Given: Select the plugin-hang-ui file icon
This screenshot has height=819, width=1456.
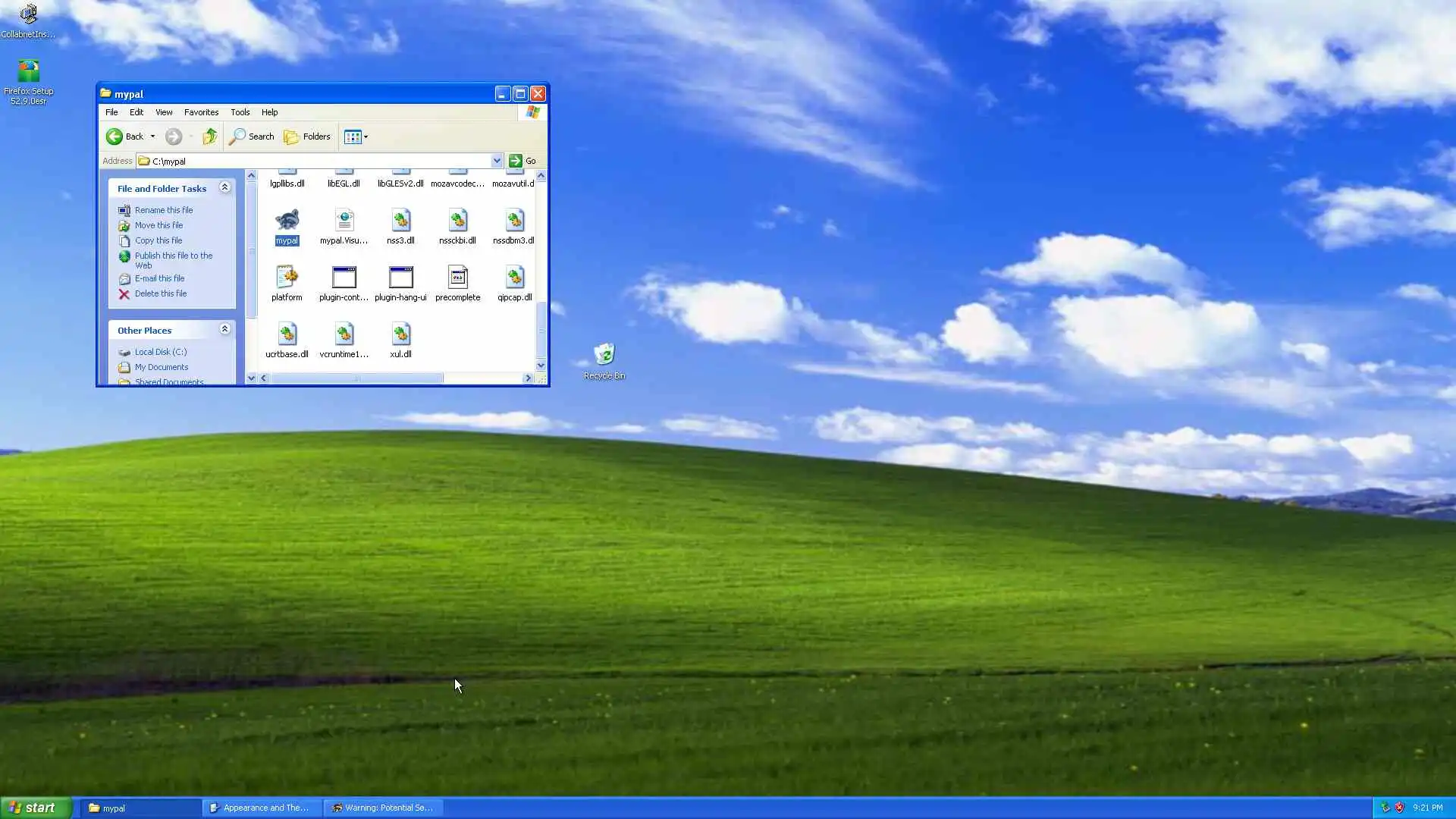Looking at the screenshot, I should (x=400, y=278).
